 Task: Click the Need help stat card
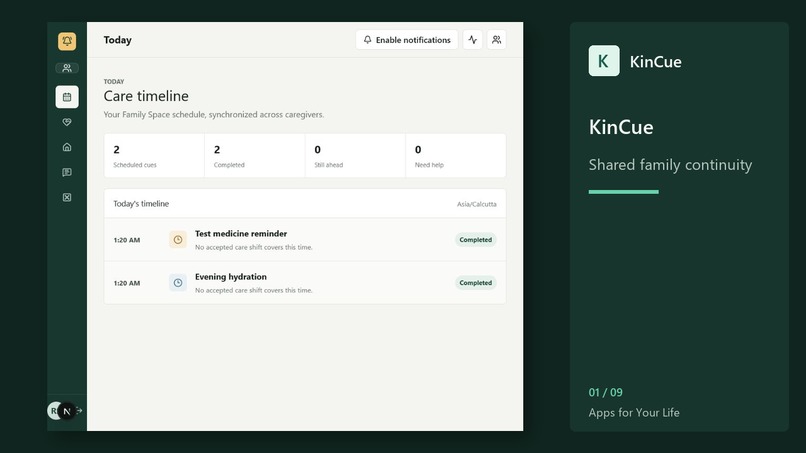pyautogui.click(x=455, y=156)
